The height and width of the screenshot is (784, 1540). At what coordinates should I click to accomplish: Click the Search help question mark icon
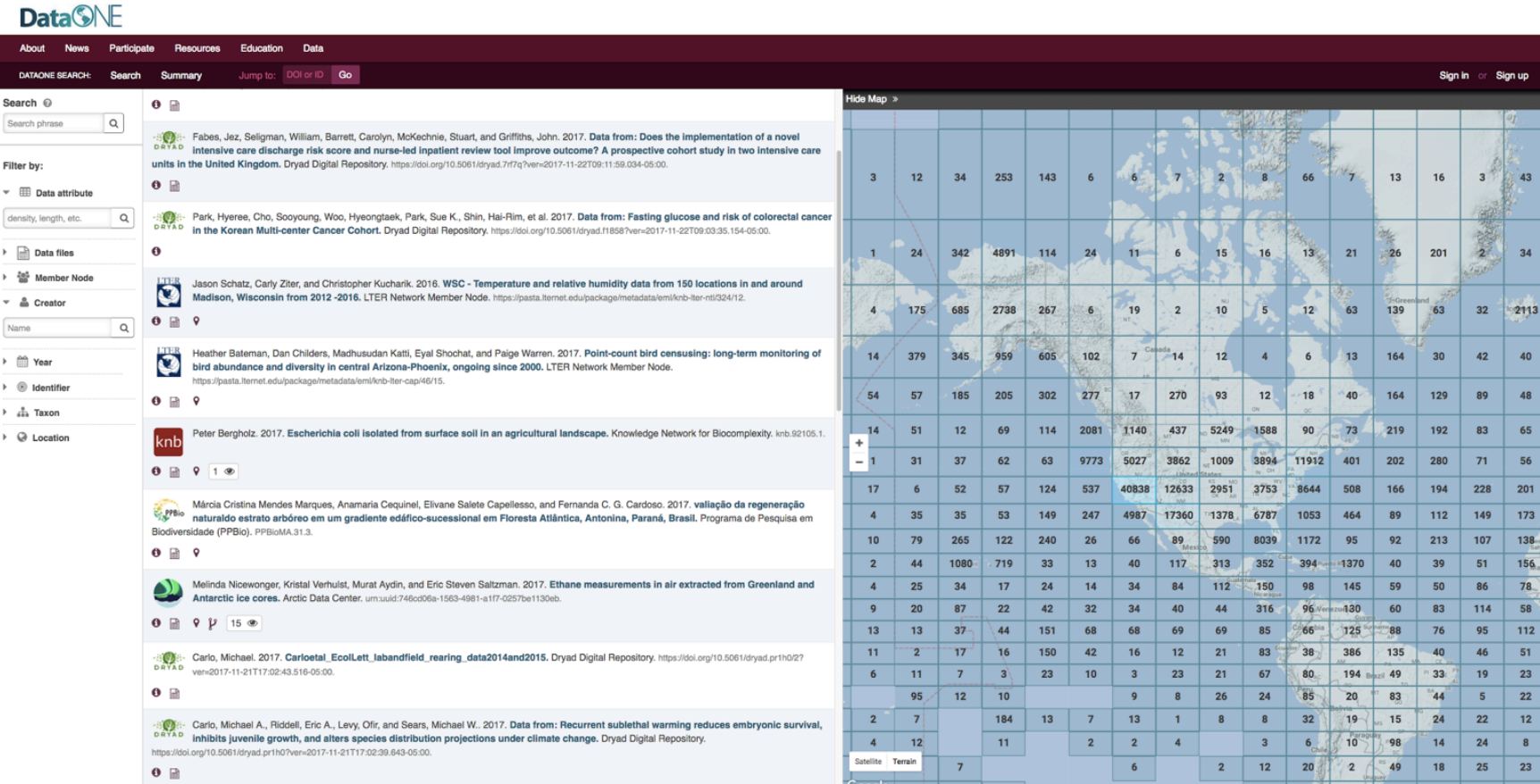point(47,103)
